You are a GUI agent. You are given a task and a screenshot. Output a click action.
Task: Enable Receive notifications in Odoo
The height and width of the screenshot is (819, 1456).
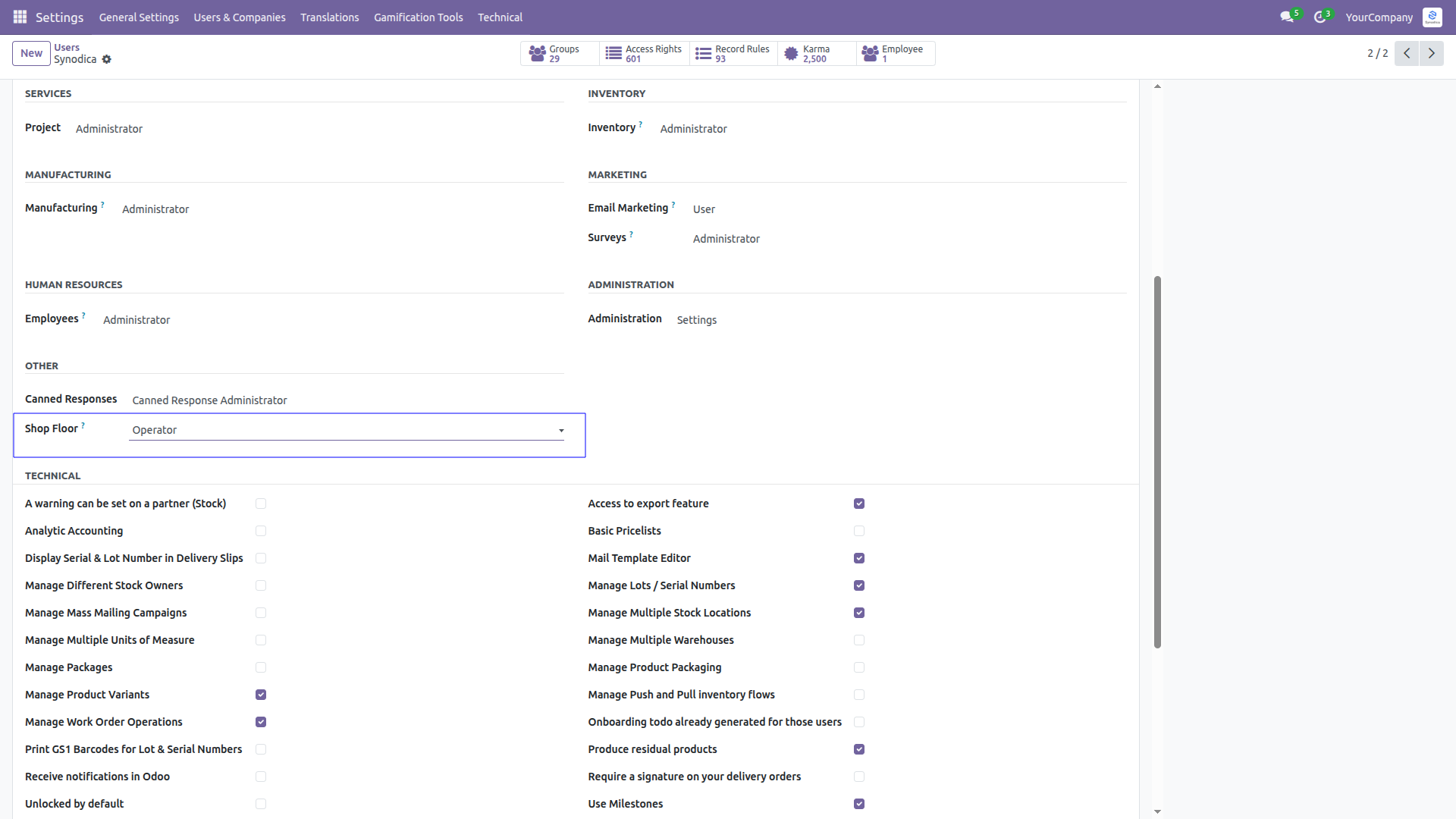pyautogui.click(x=261, y=777)
